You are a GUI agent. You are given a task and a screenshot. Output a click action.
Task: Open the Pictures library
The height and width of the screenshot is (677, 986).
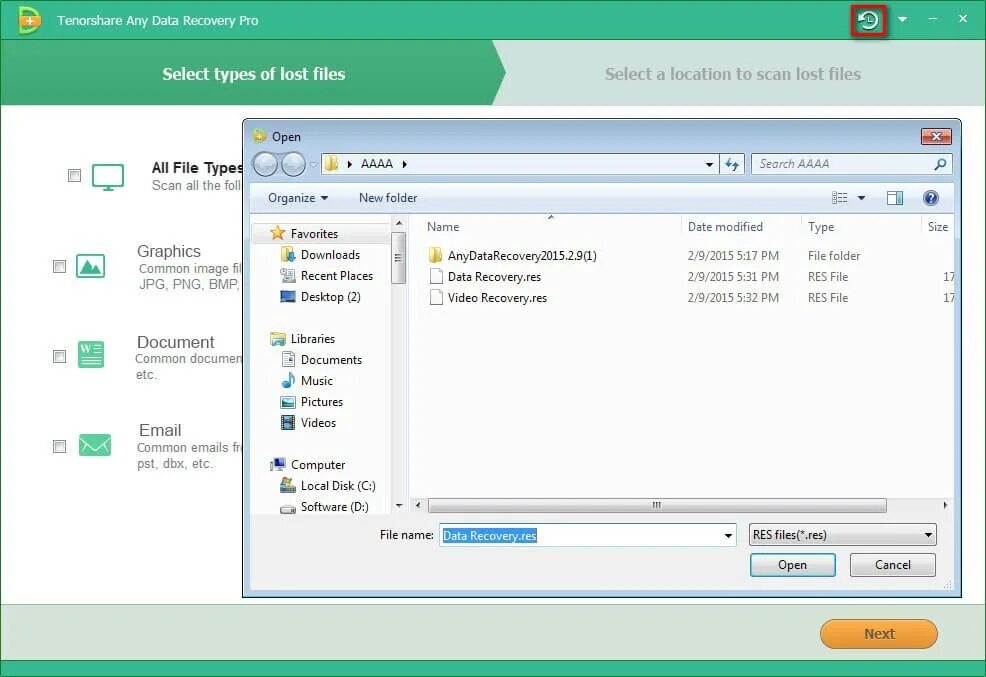click(x=321, y=402)
